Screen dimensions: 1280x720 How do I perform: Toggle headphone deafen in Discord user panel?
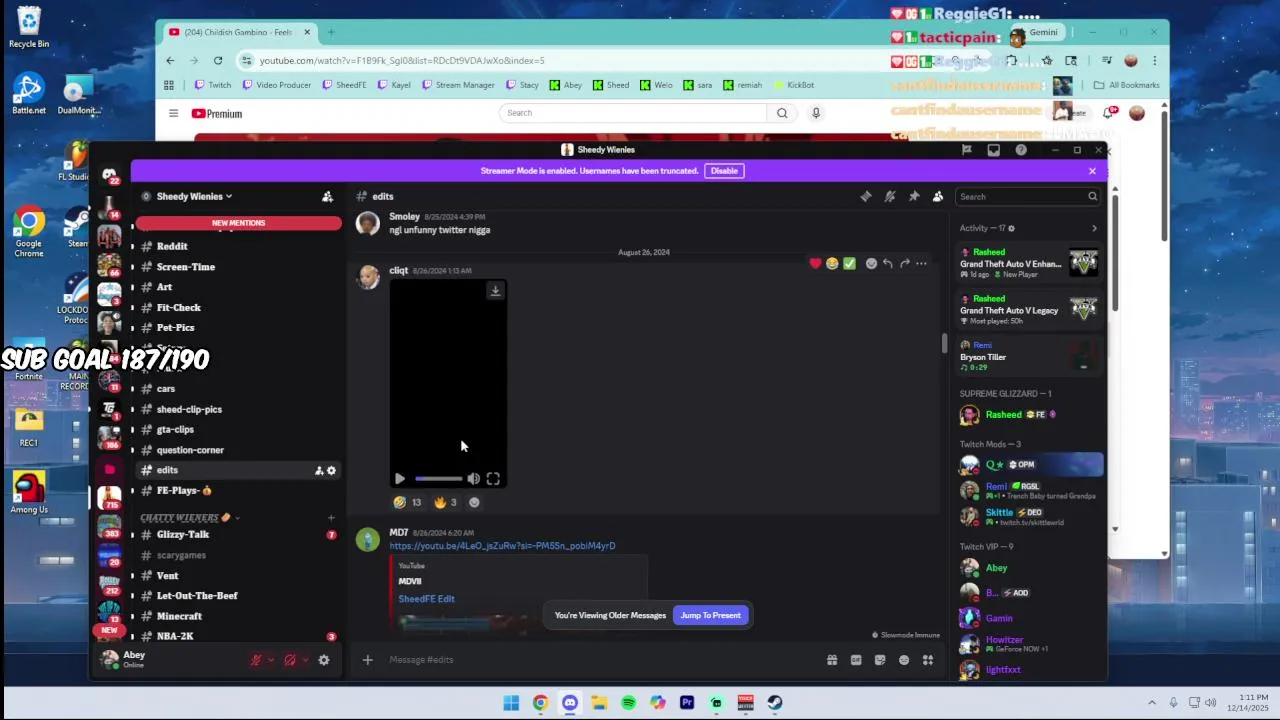(x=290, y=660)
